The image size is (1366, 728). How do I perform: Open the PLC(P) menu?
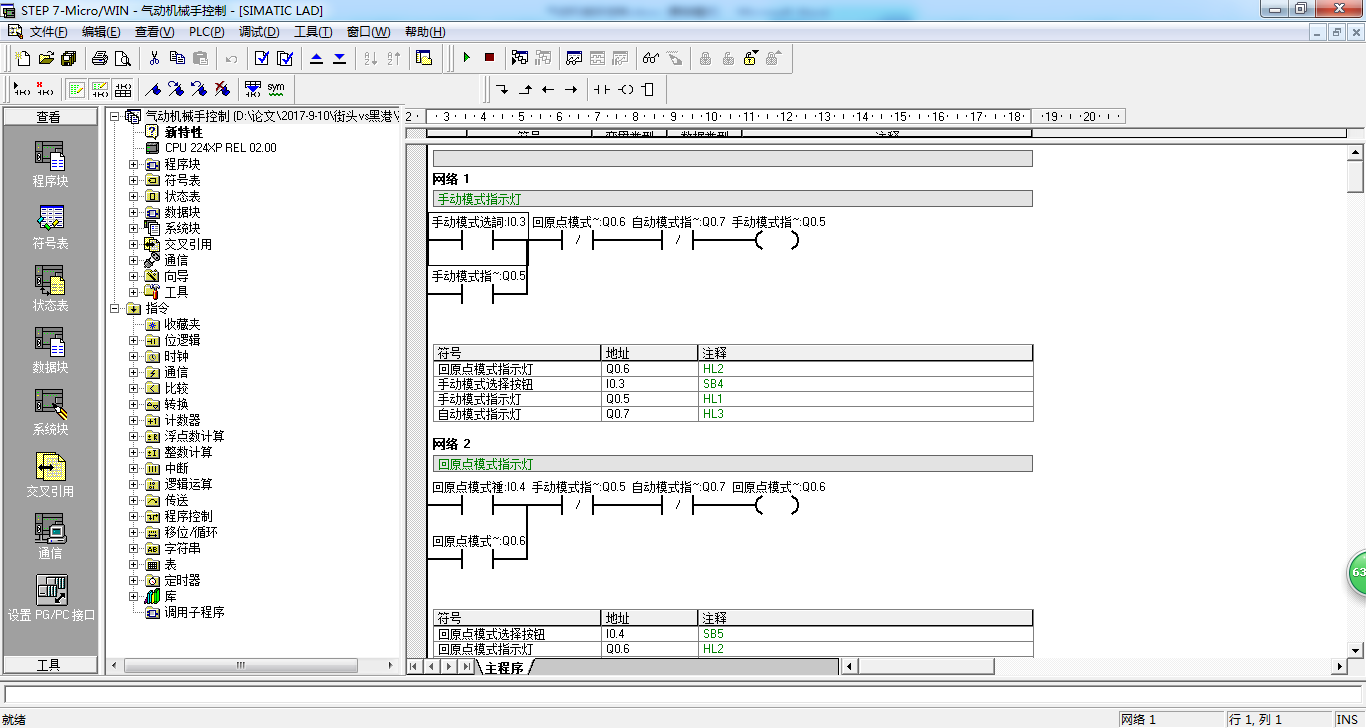click(206, 32)
